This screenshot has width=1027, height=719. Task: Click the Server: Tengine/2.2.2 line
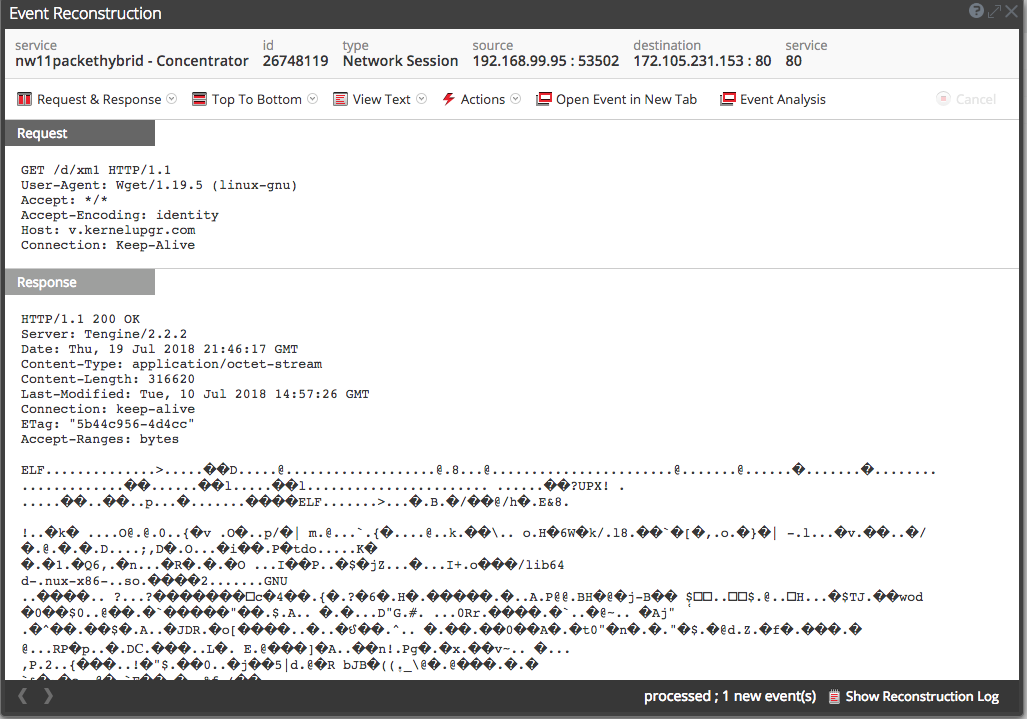tap(104, 335)
